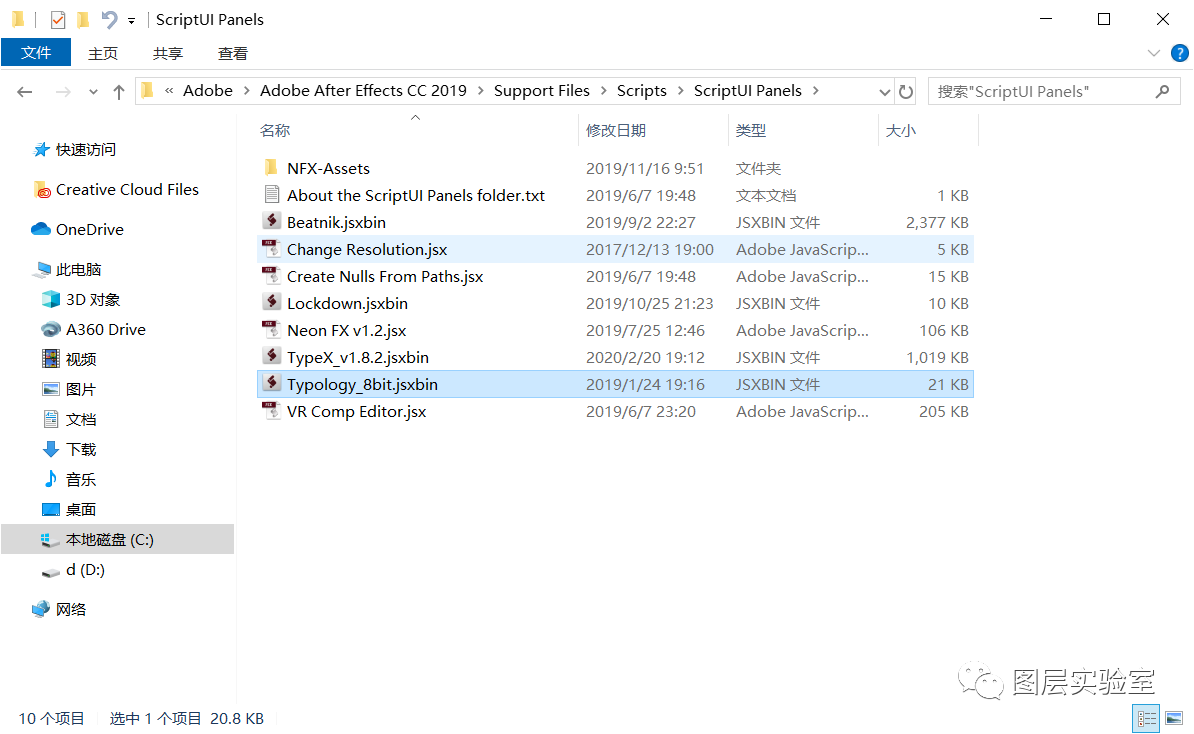This screenshot has width=1194, height=734.
Task: Open 音乐 folder in sidebar
Action: click(80, 480)
